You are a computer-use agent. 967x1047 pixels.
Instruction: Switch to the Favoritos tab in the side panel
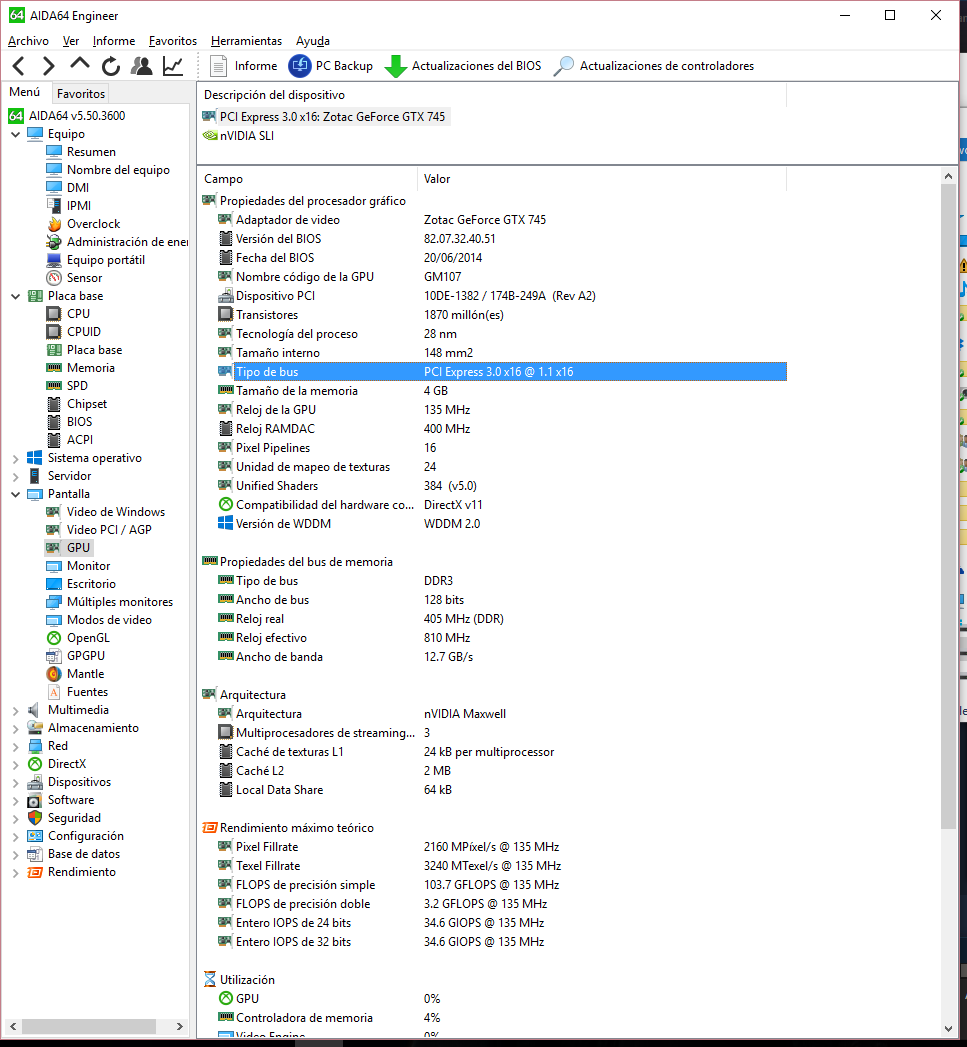(81, 93)
